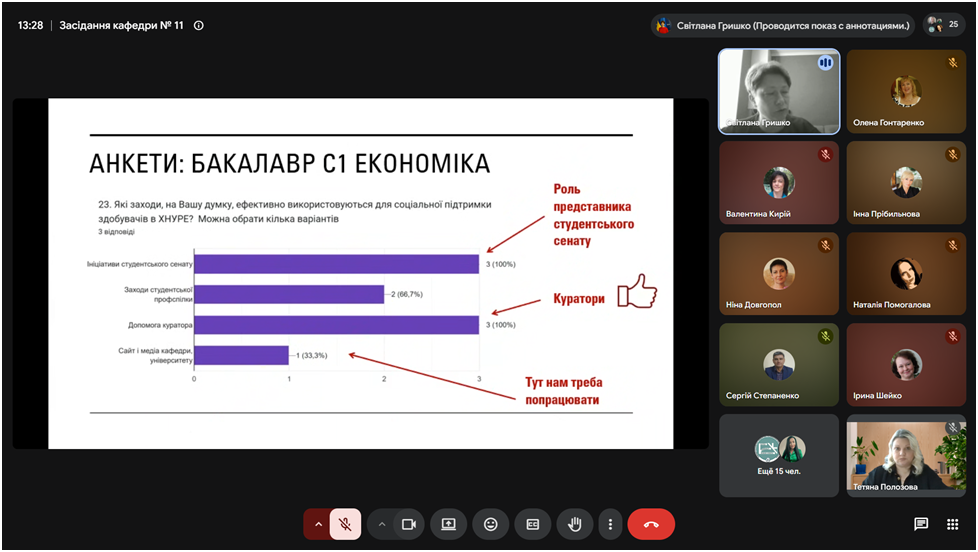Select Сергій Степаненко's participant tile
This screenshot has width=978, height=552.
click(779, 365)
